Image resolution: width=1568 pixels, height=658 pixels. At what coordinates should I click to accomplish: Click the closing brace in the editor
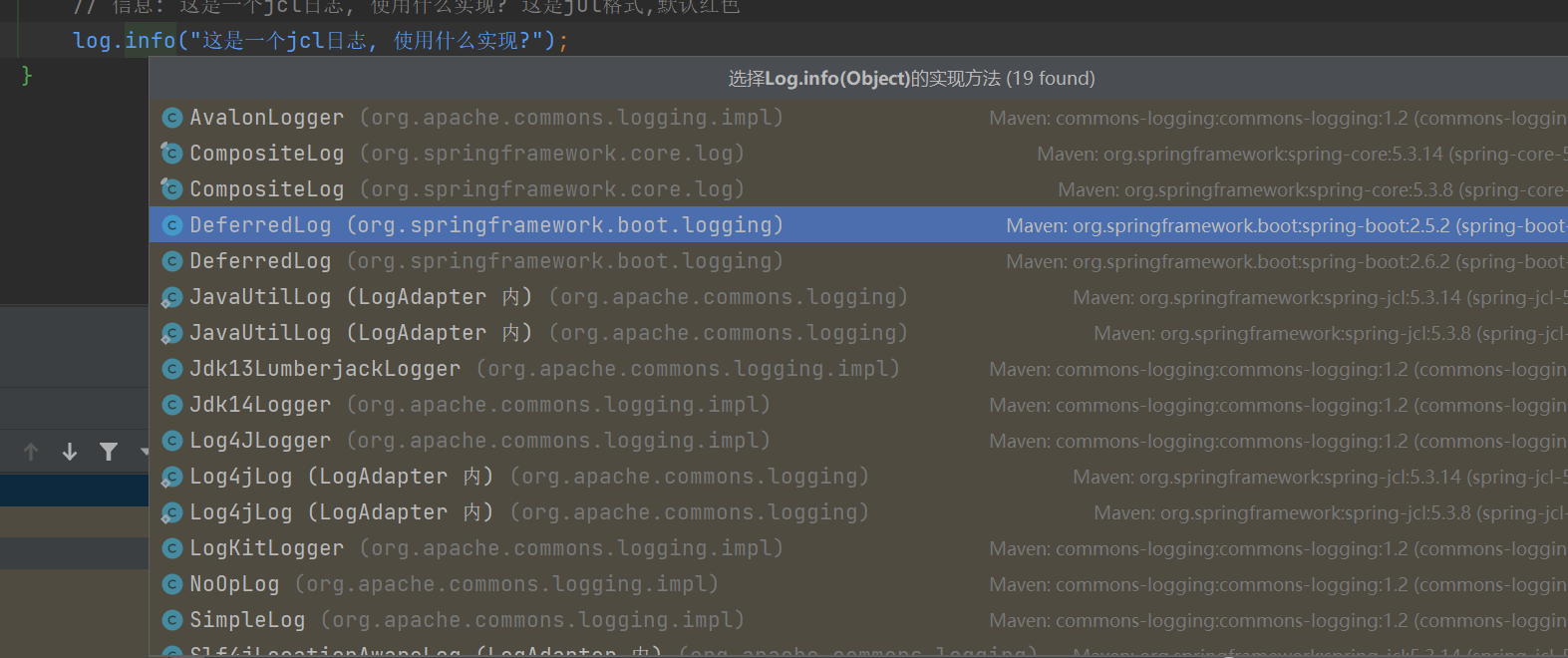coord(27,75)
